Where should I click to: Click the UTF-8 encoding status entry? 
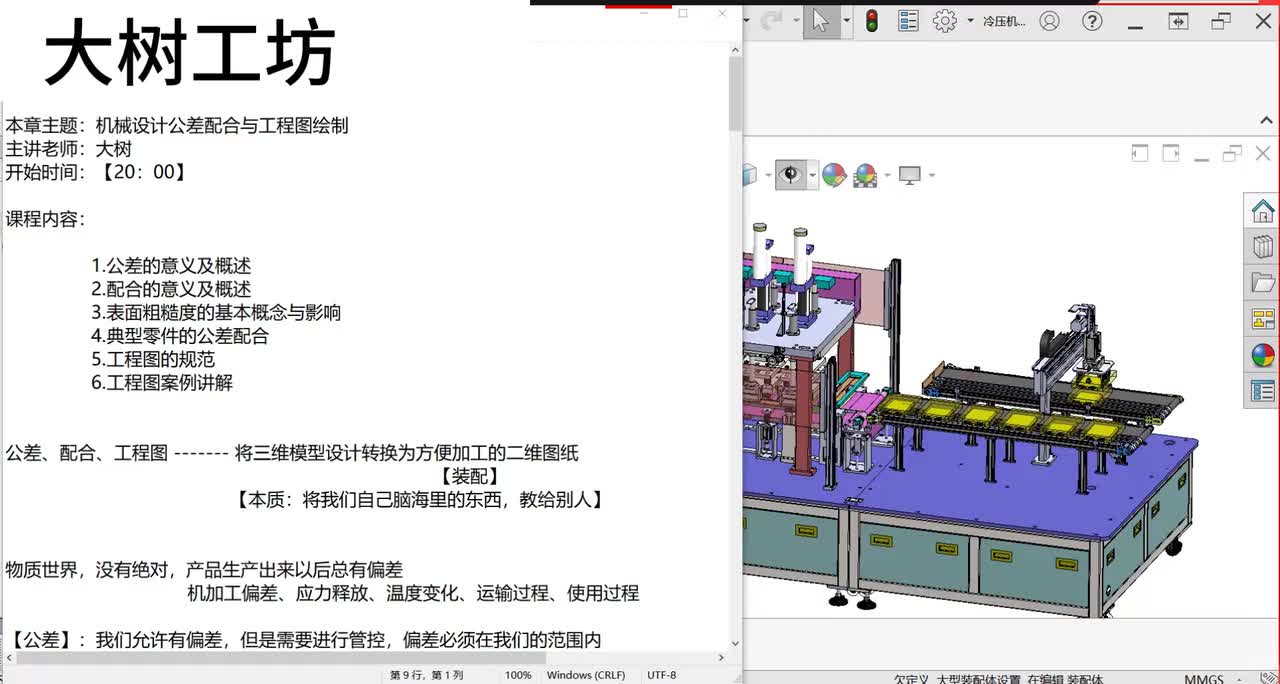[x=662, y=675]
